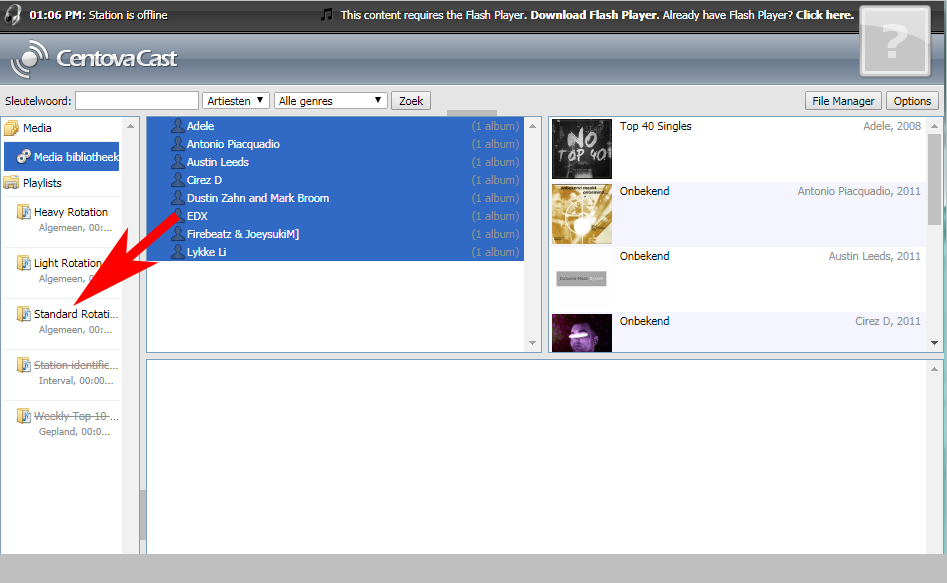
Task: Open the Artiesten search type dropdown
Action: 236,101
